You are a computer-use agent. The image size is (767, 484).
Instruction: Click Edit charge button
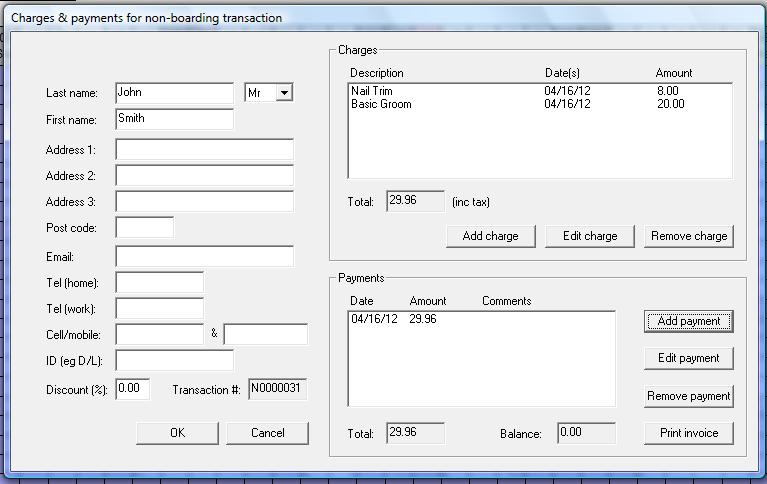(589, 236)
